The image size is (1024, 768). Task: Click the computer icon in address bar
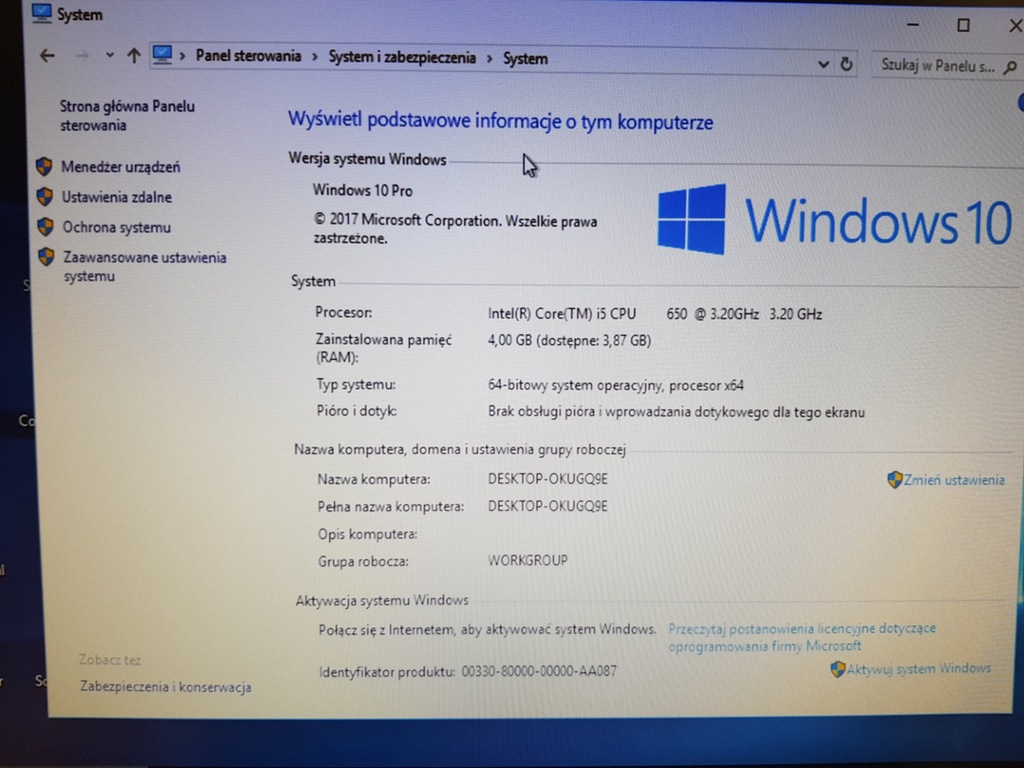(162, 56)
